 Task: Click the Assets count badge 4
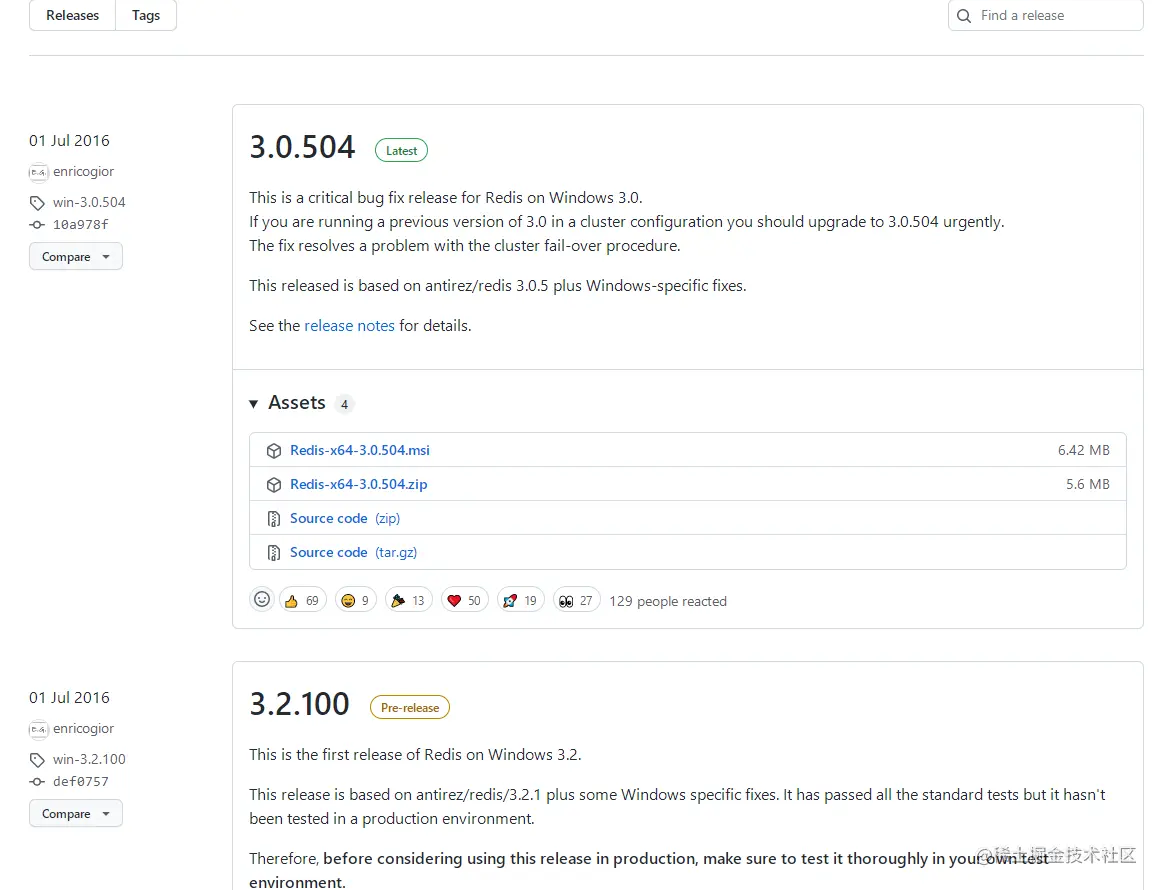point(344,404)
